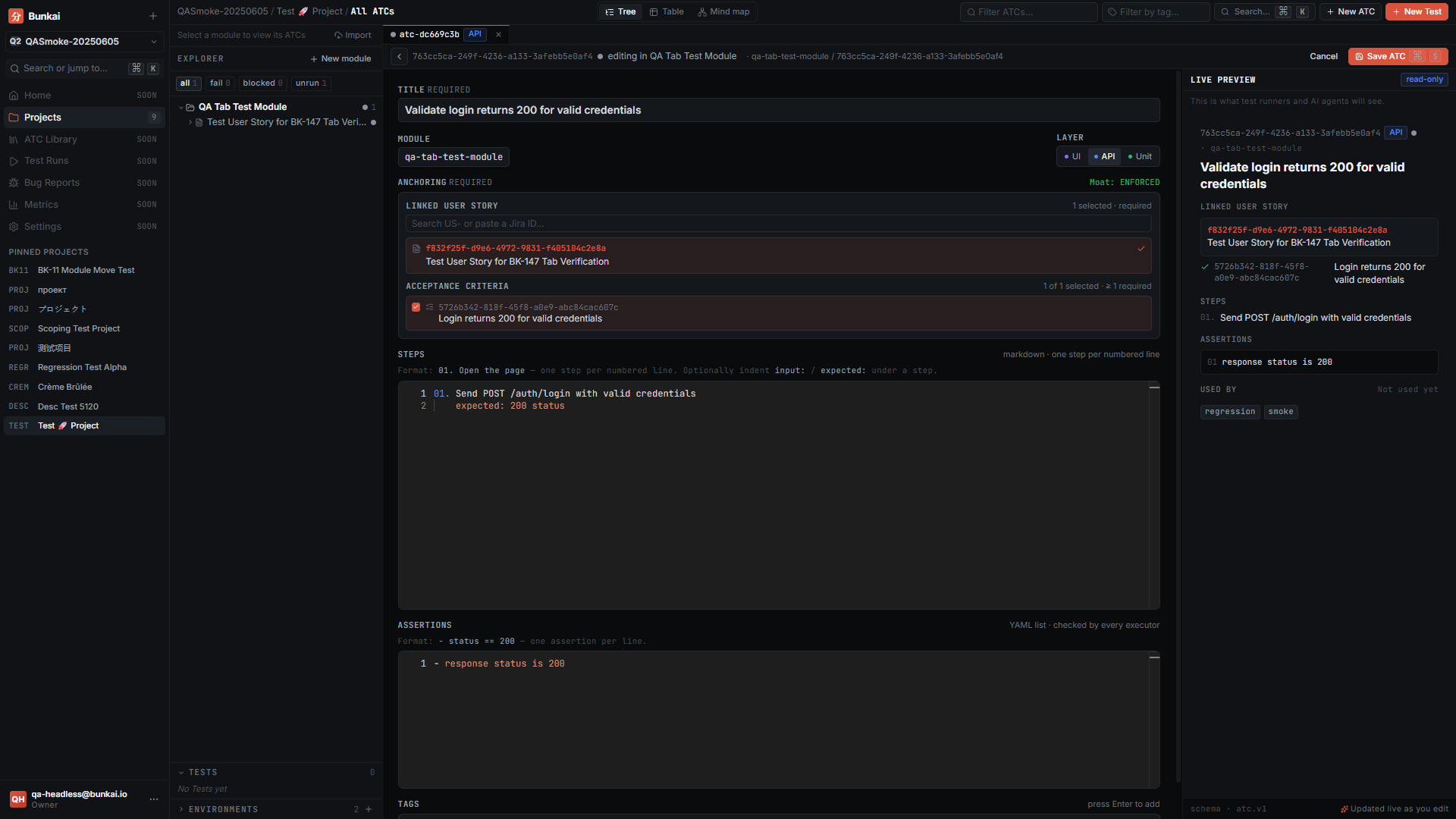Click the QASmoke-20250605 breadcrumb
Viewport: 1456px width, 819px height.
click(x=222, y=12)
